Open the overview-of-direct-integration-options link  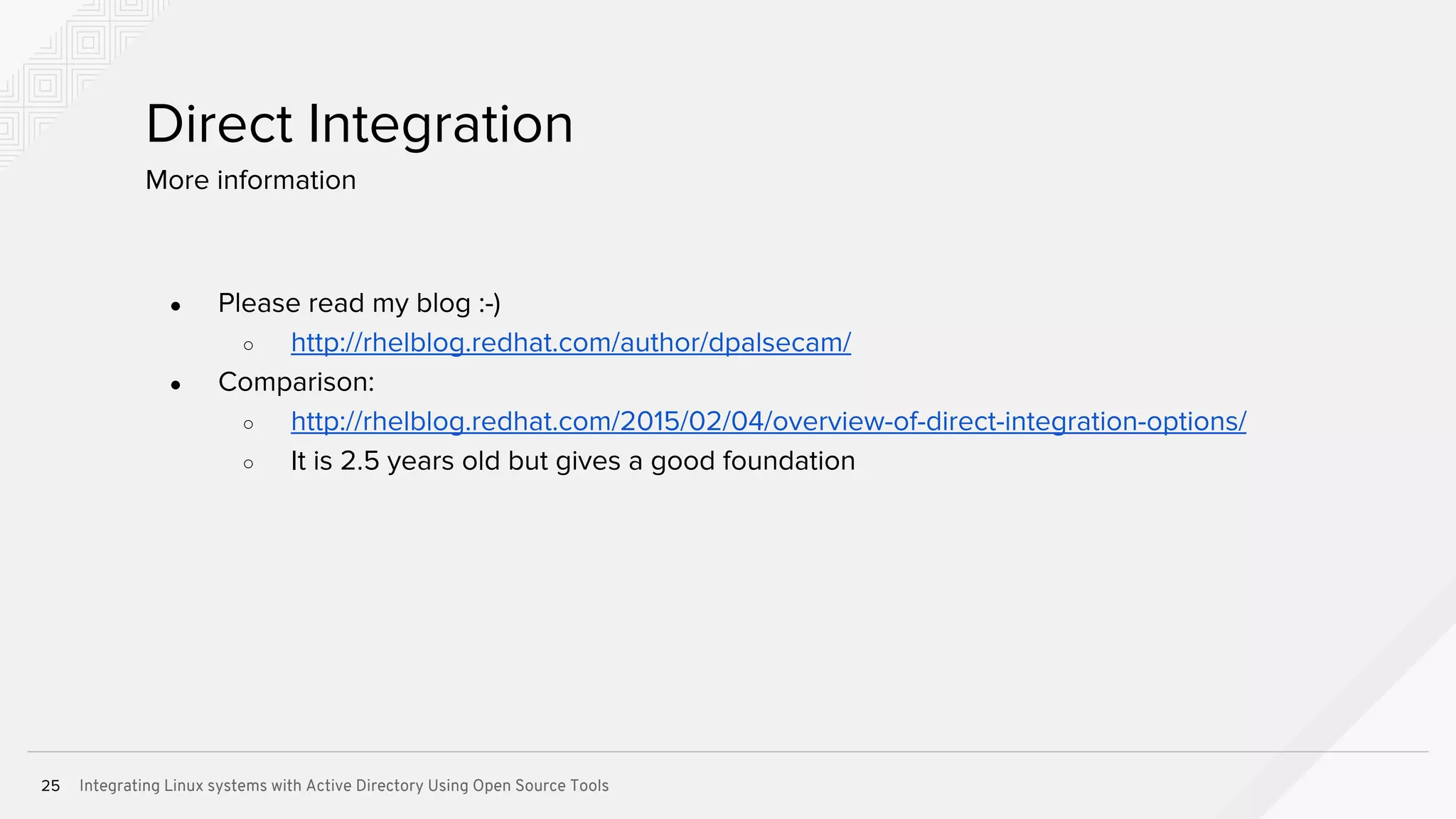click(x=769, y=422)
